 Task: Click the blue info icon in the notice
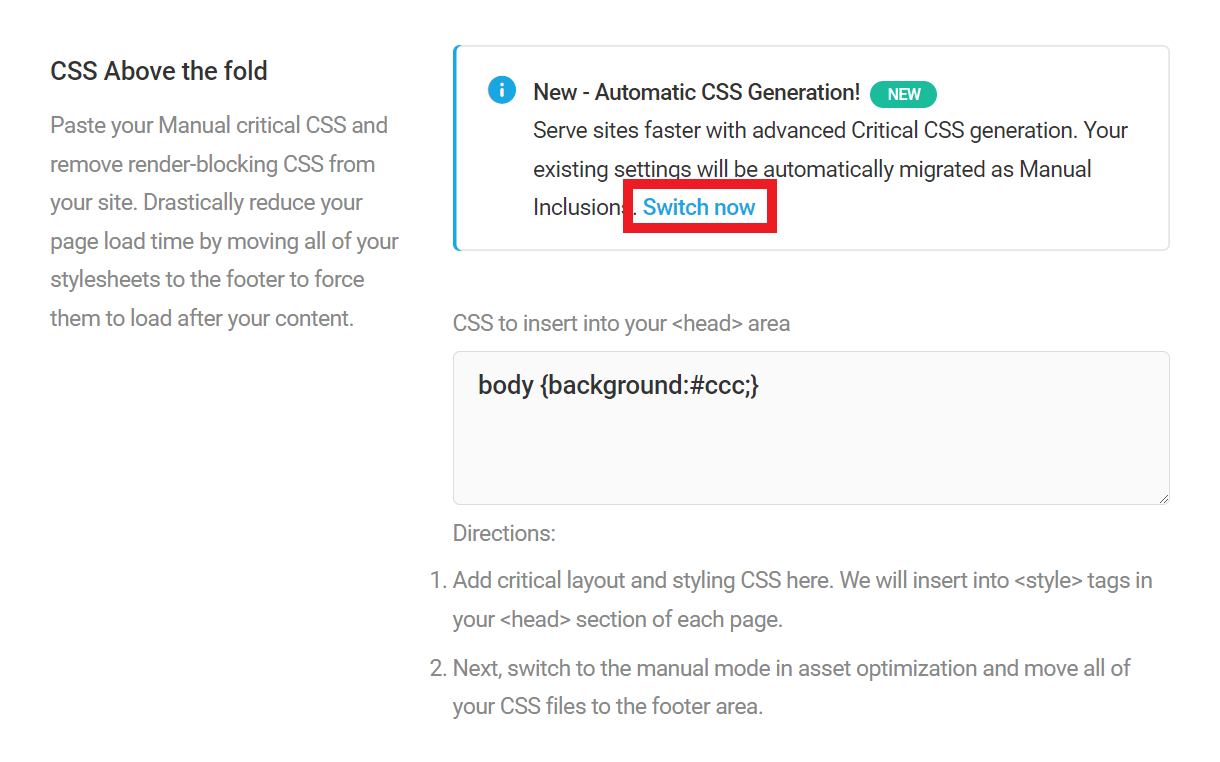[x=502, y=90]
